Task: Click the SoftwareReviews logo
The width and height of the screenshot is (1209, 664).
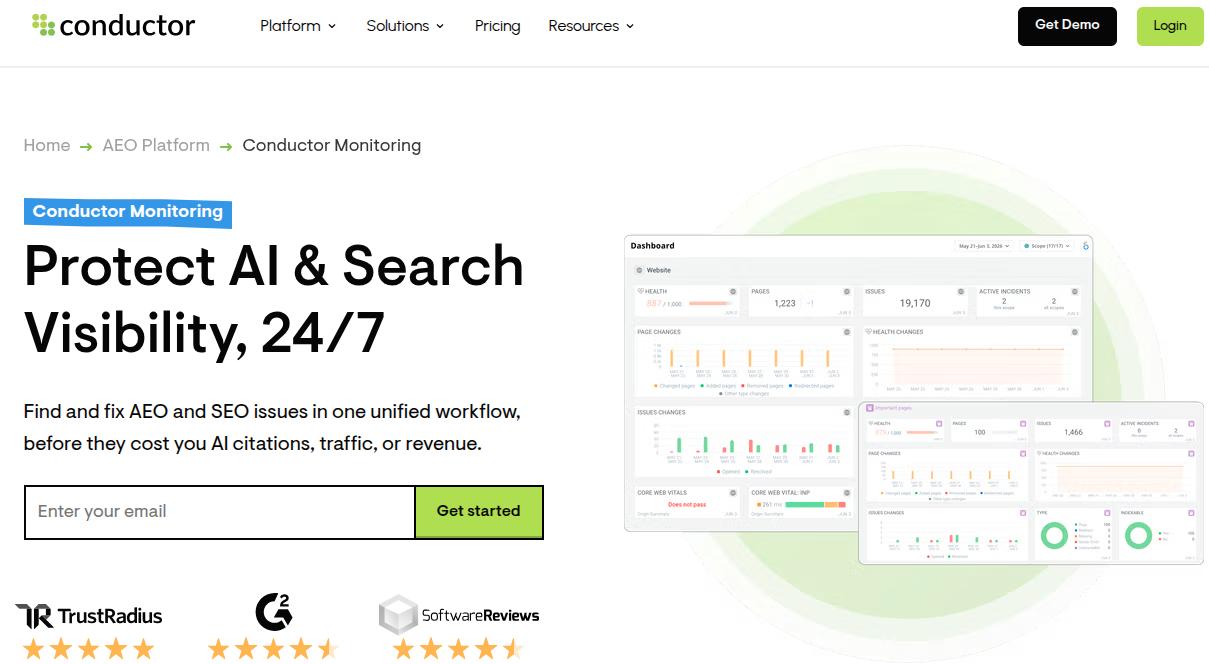Action: (x=459, y=615)
